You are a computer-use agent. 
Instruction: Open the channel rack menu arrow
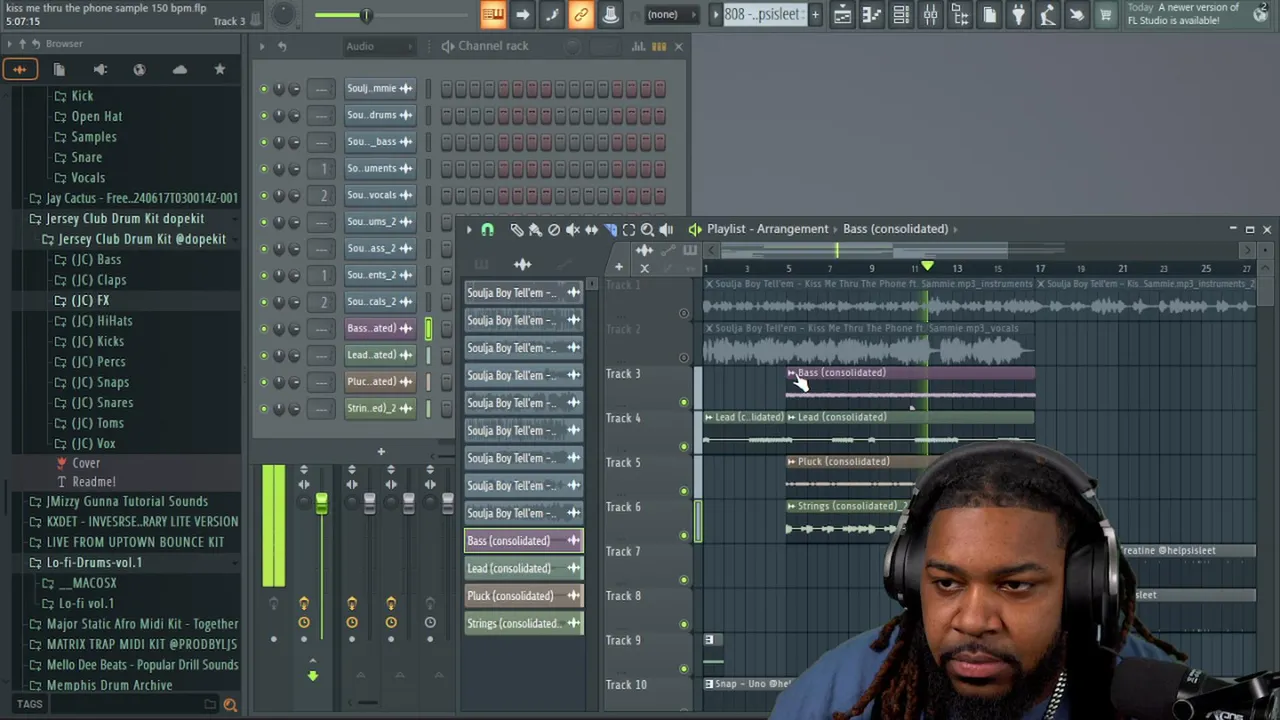pos(262,46)
